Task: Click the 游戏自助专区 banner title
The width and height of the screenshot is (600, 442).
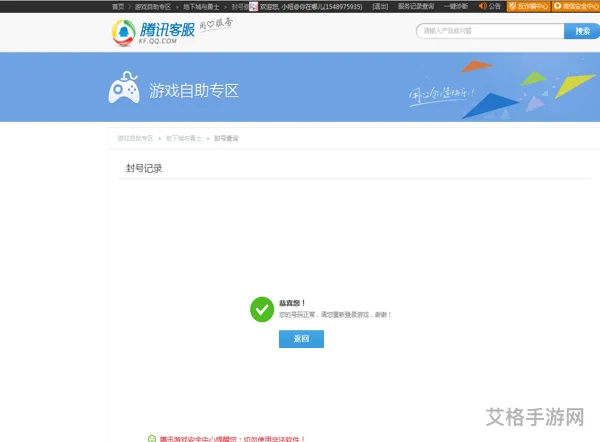Action: click(194, 91)
